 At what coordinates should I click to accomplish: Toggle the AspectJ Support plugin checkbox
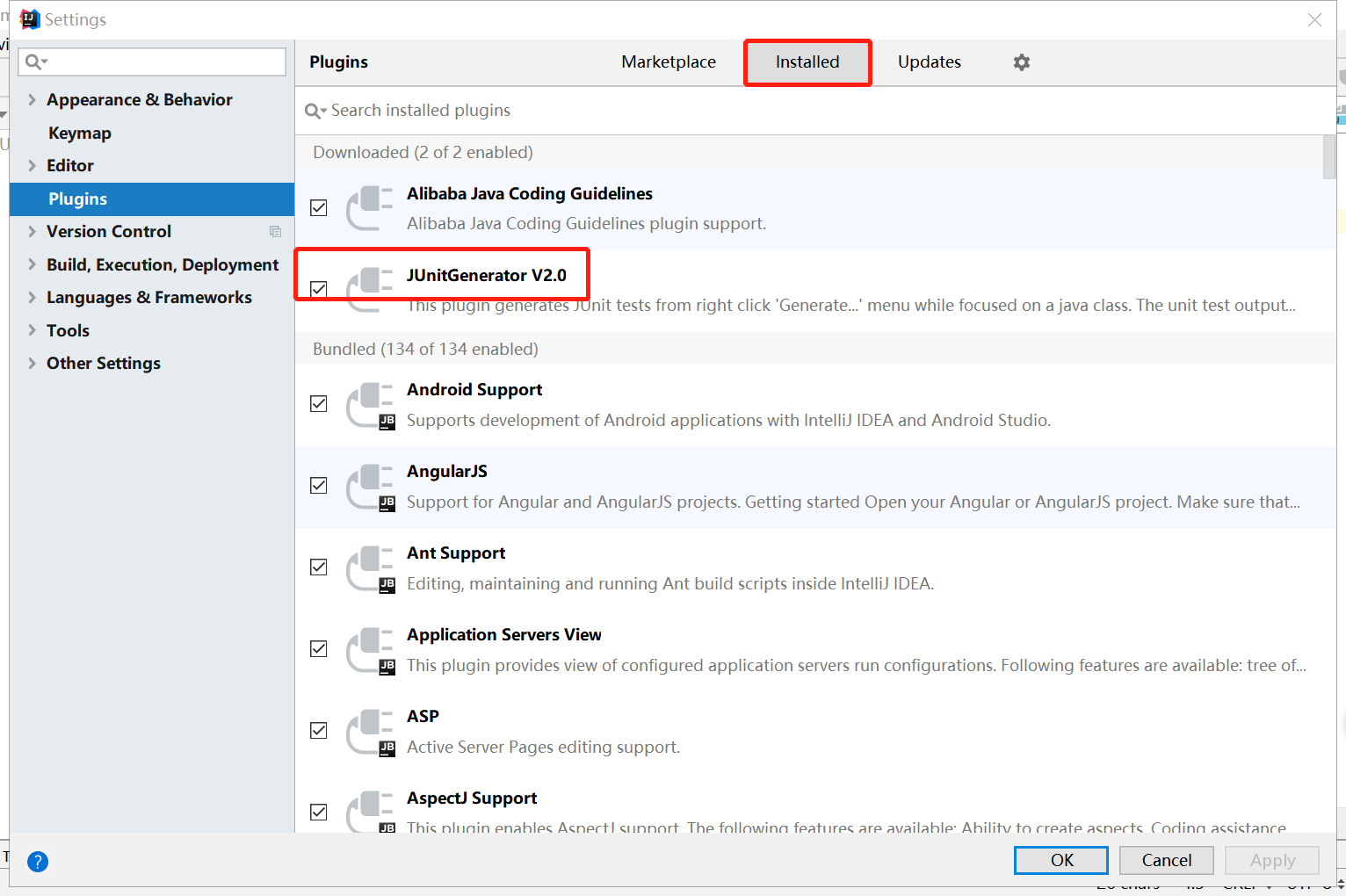(319, 813)
